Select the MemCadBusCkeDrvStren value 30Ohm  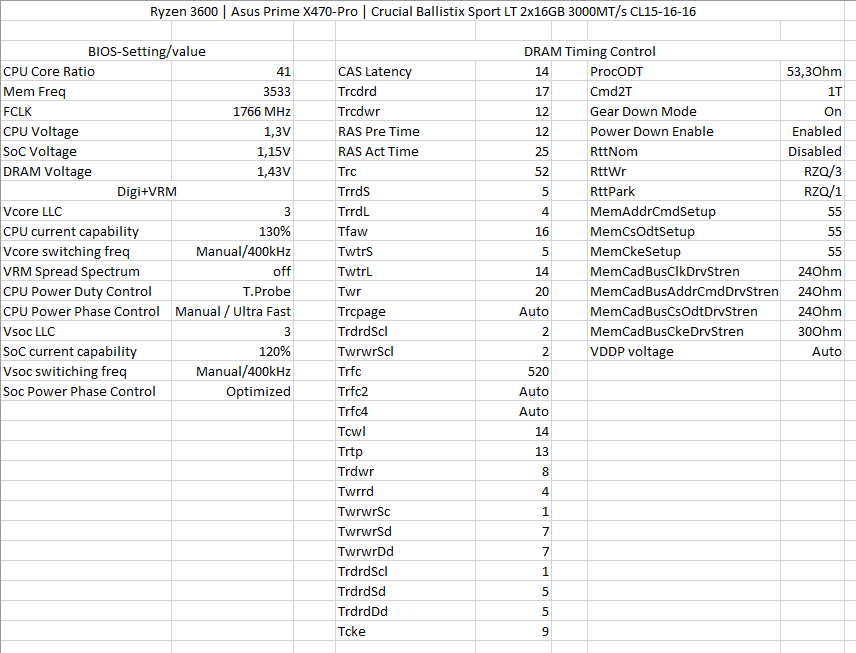(x=812, y=331)
